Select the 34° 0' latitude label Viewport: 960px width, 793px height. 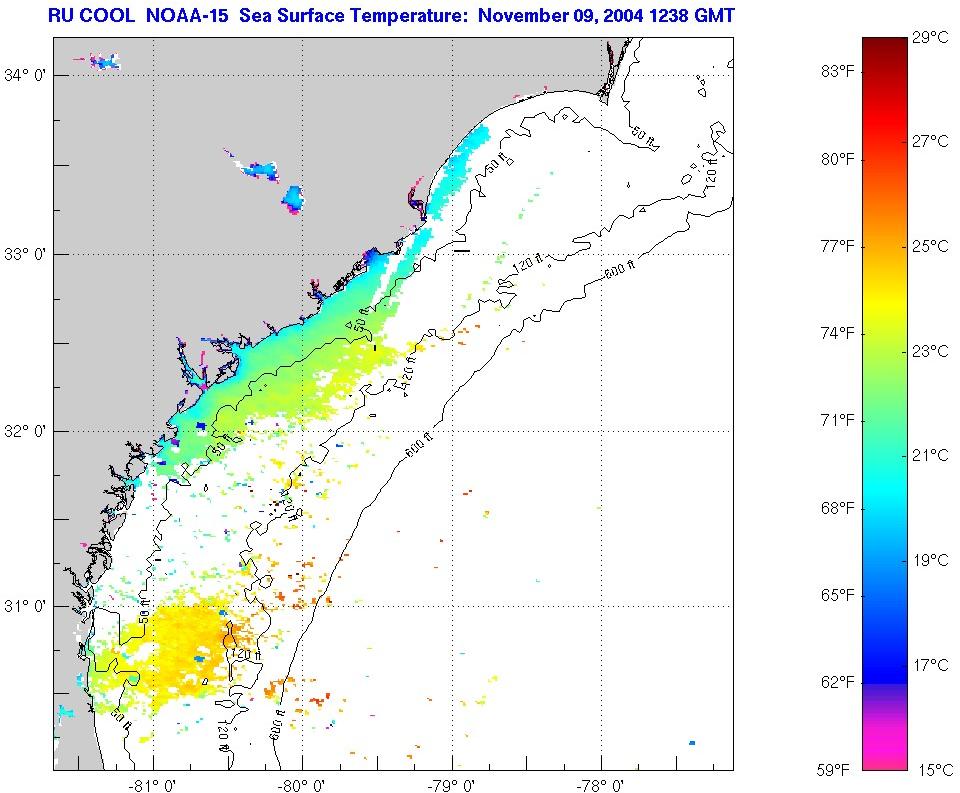[26, 75]
